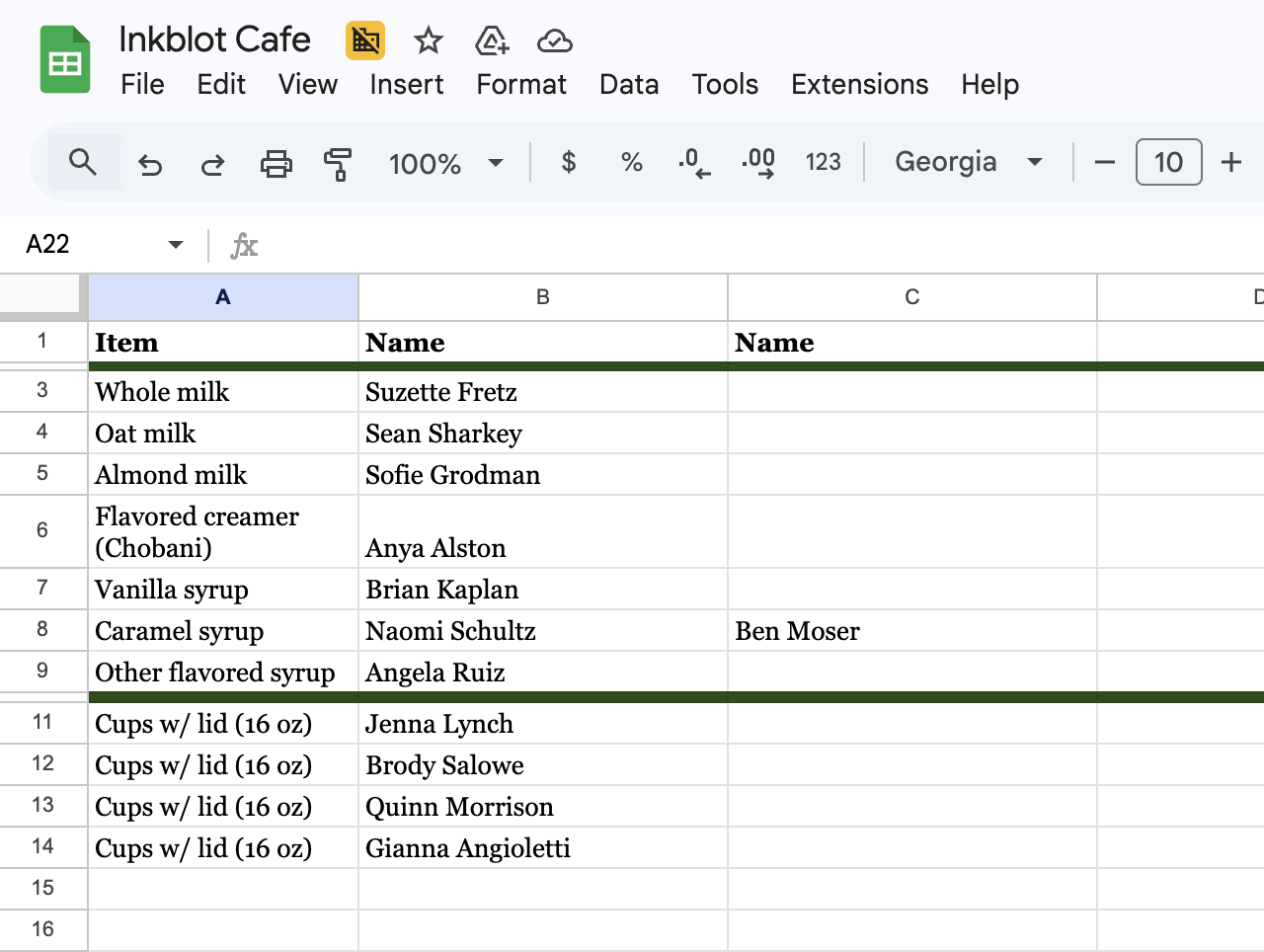Format cells as percent

pyautogui.click(x=632, y=162)
